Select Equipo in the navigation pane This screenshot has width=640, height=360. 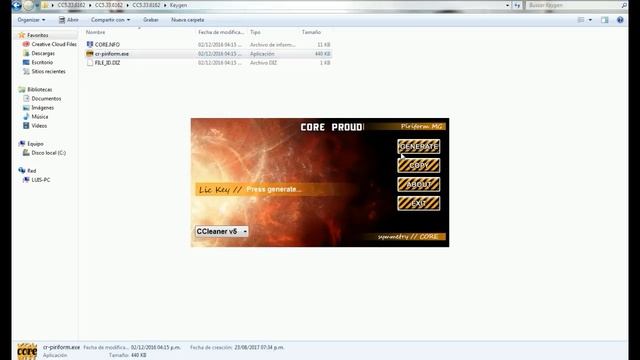[35, 144]
